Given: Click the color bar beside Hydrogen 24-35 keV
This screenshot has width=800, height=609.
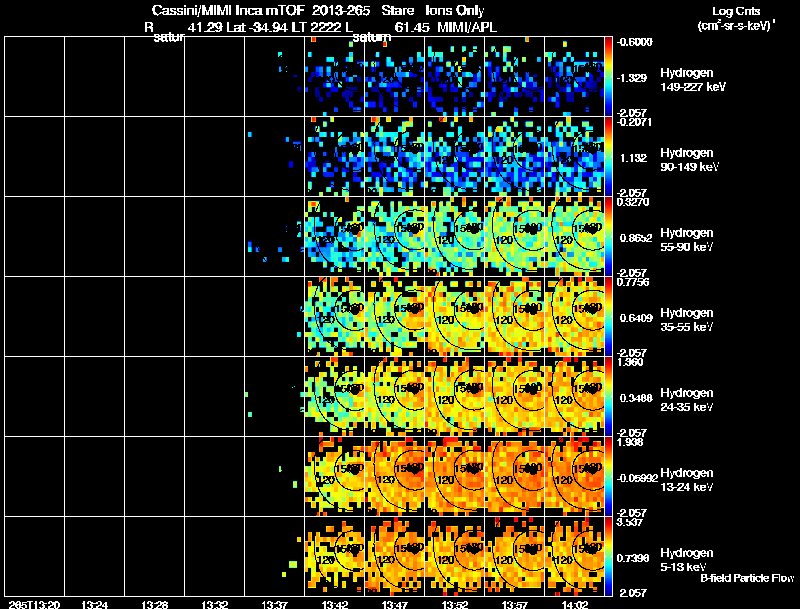Looking at the screenshot, I should pos(608,397).
